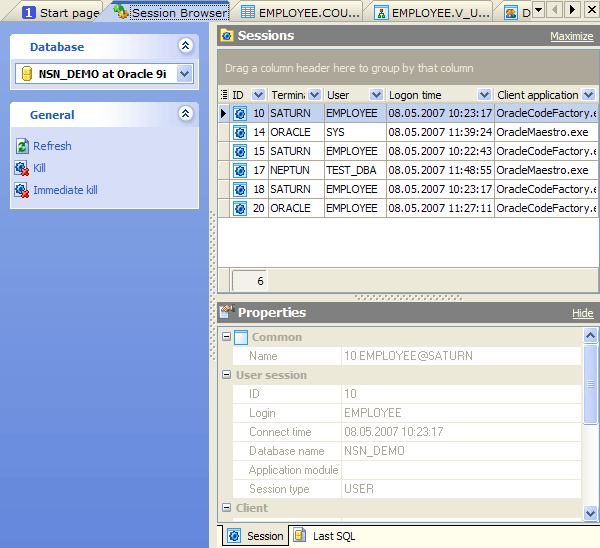This screenshot has width=600, height=548.
Task: Collapse the Database panel section
Action: pyautogui.click(x=184, y=46)
